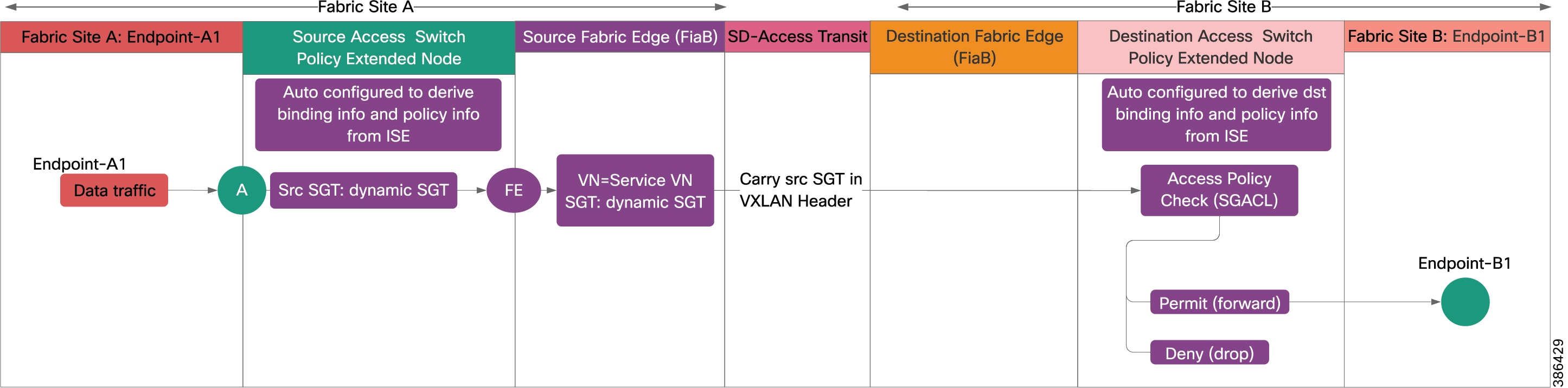1568x388 pixels.
Task: Click the green circle labeled A
Action: (242, 190)
